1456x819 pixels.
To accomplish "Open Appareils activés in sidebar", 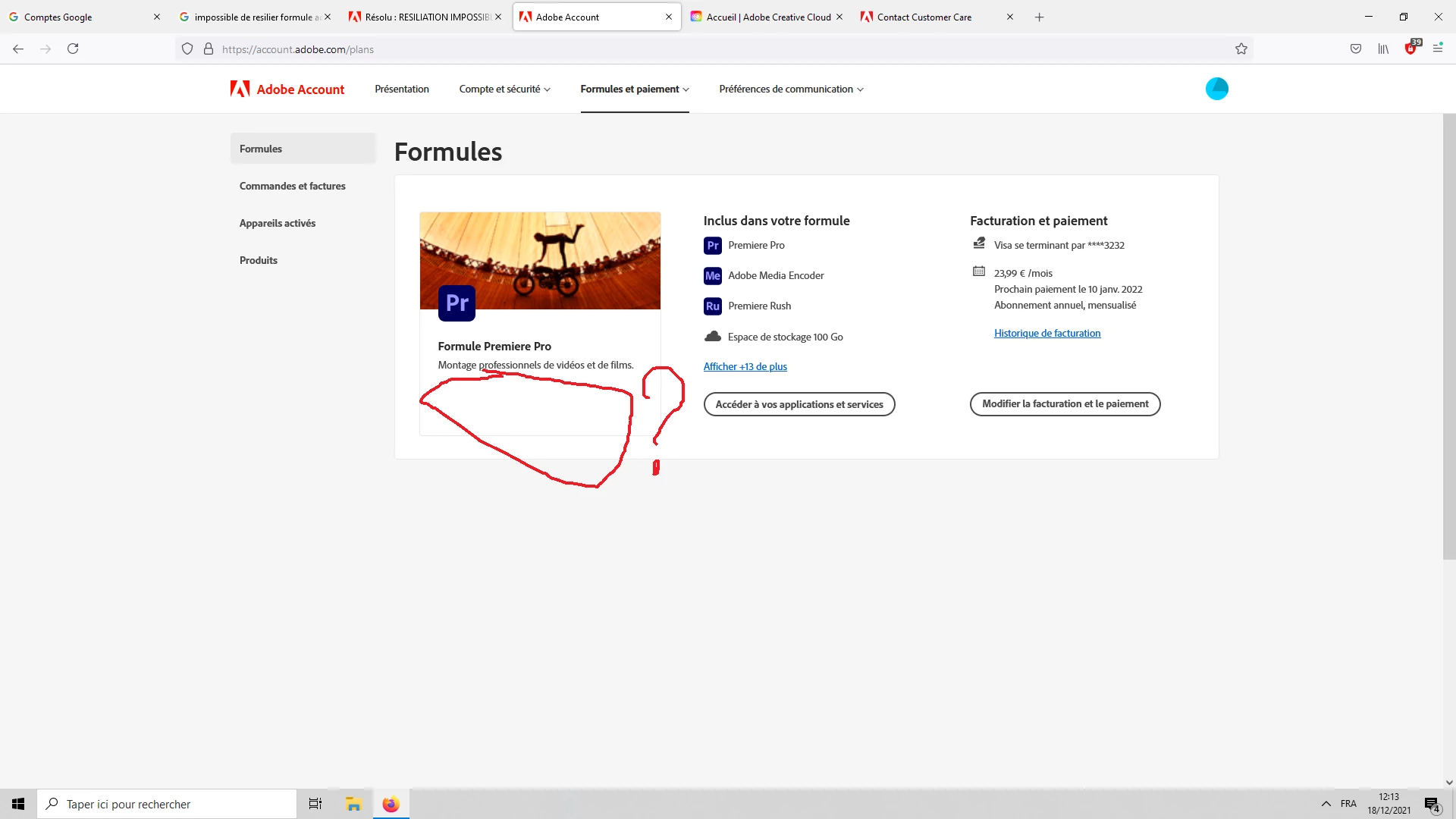I will pos(277,223).
